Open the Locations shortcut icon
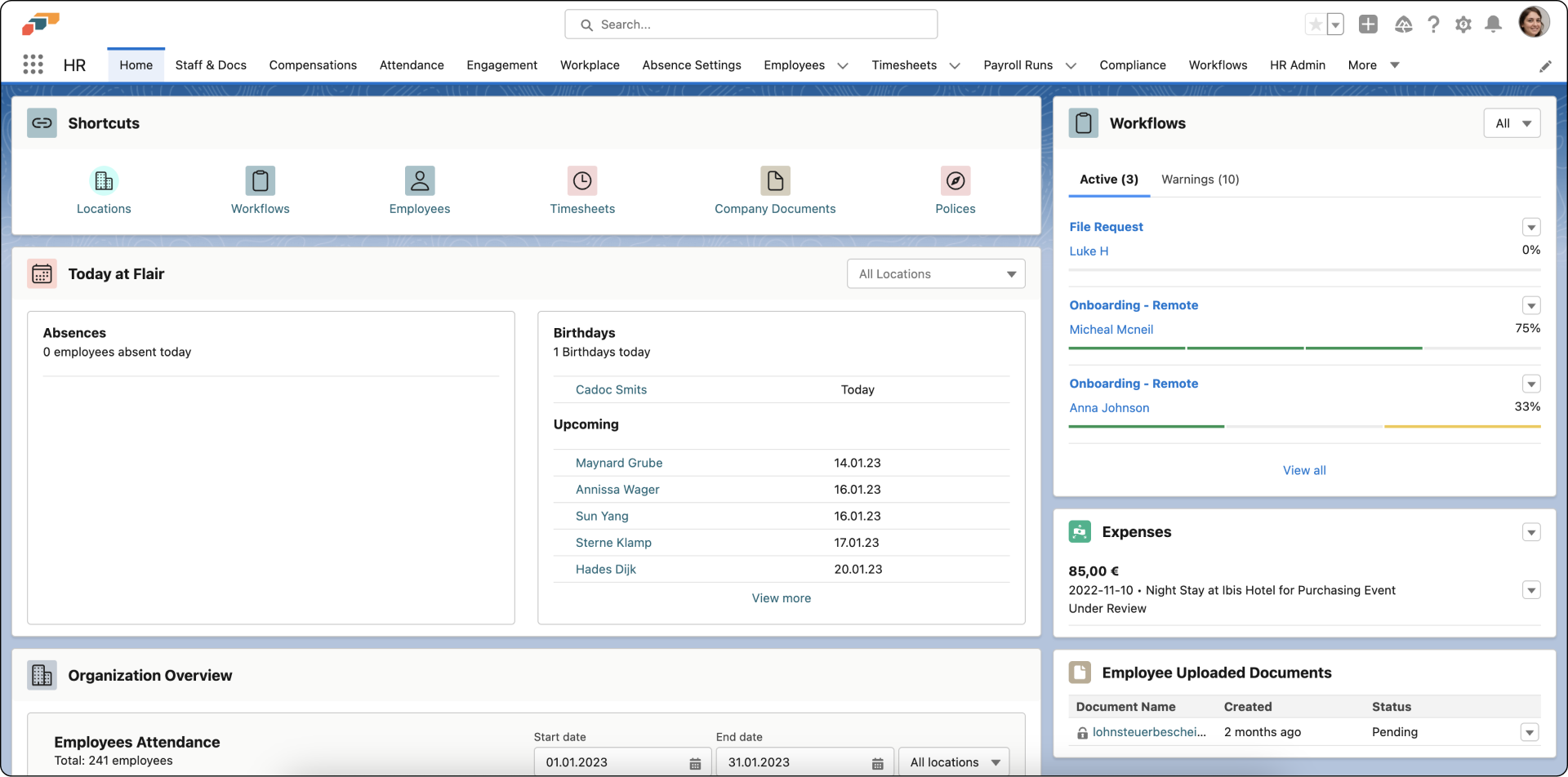Screen dimensions: 1568x777 [104, 180]
